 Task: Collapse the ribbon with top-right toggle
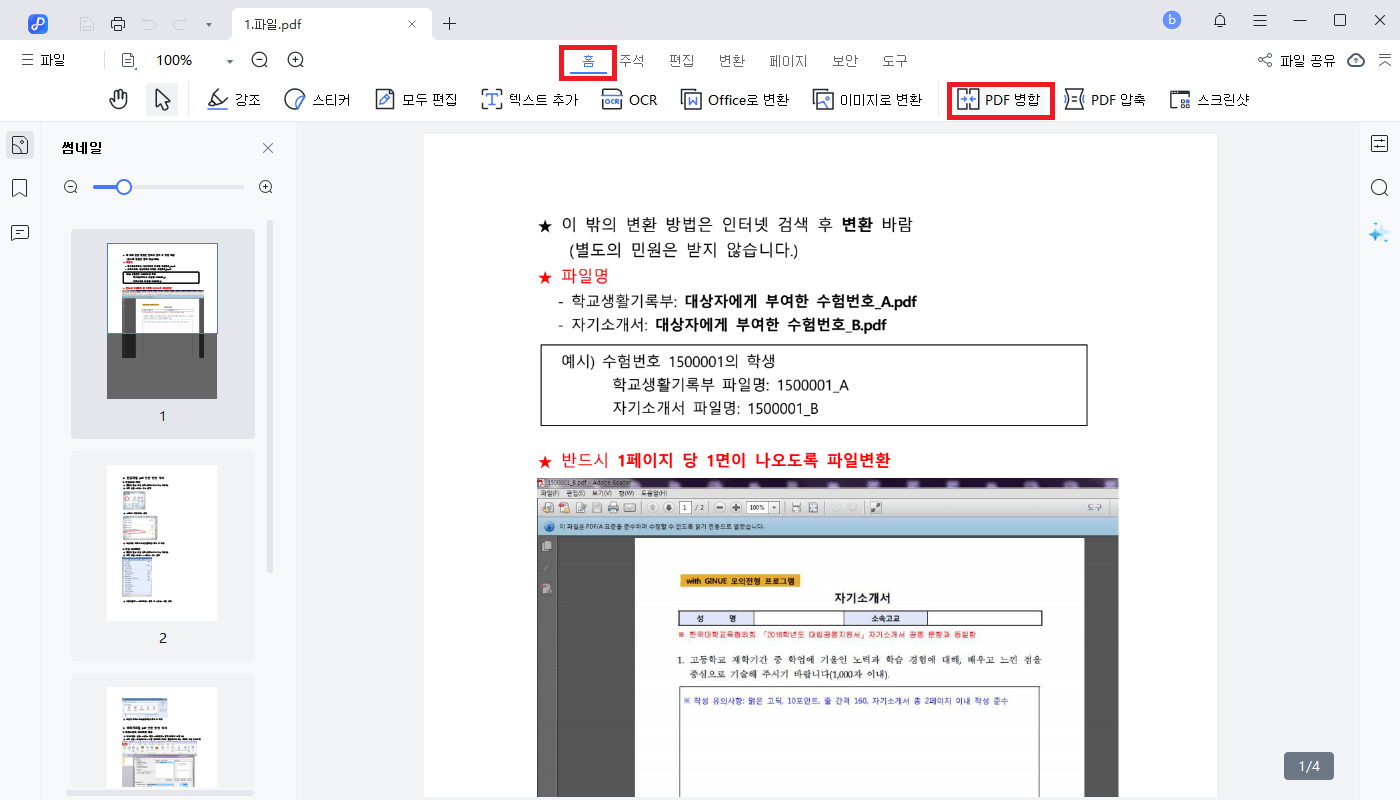click(x=1385, y=60)
